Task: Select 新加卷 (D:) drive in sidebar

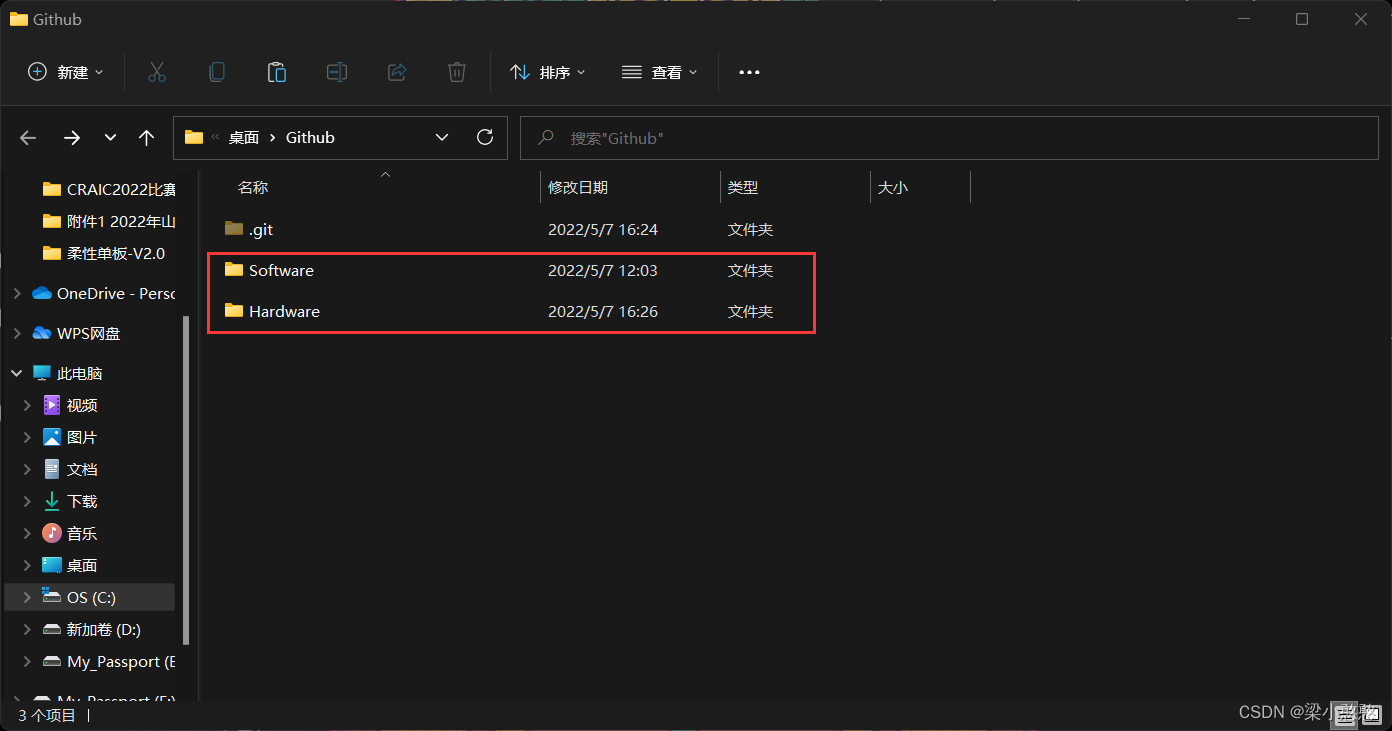Action: click(91, 629)
